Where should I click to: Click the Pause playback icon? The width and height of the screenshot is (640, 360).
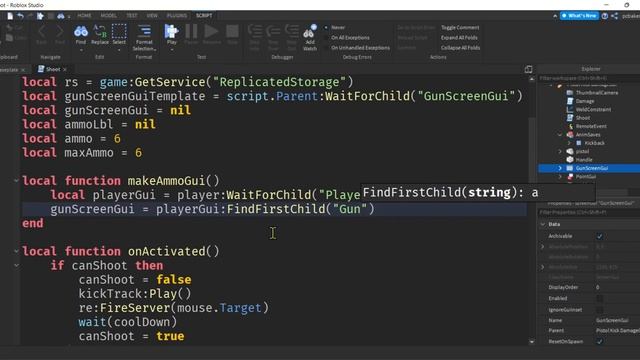(x=191, y=31)
